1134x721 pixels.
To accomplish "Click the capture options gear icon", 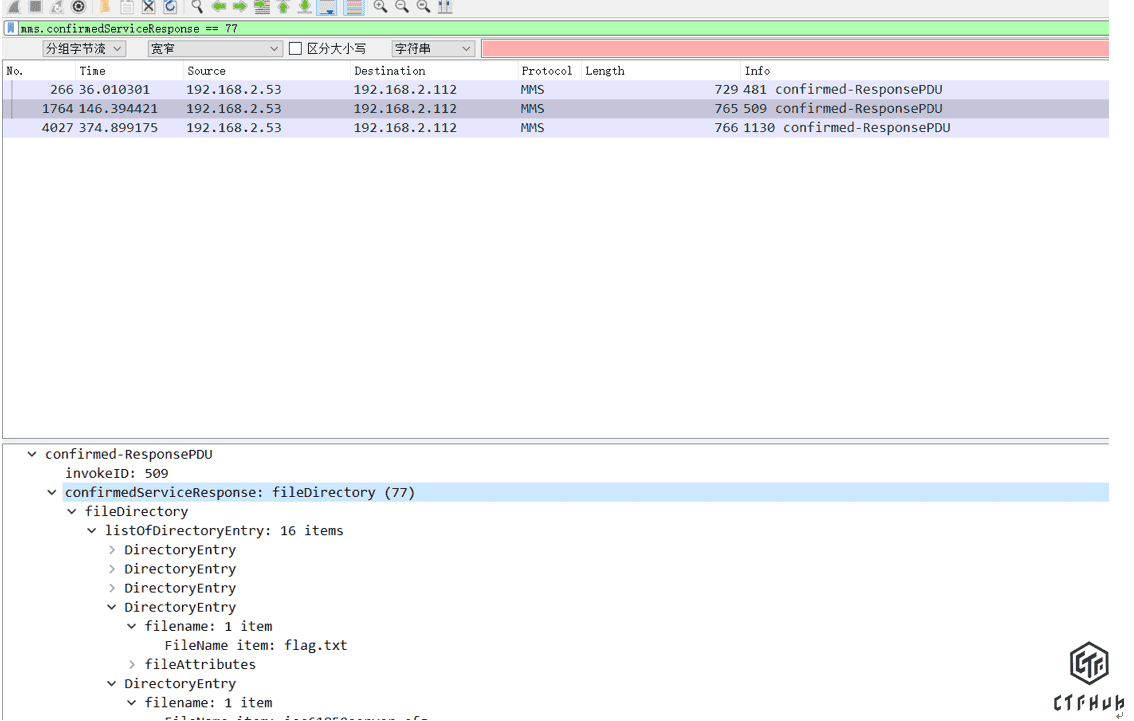I will (x=79, y=7).
